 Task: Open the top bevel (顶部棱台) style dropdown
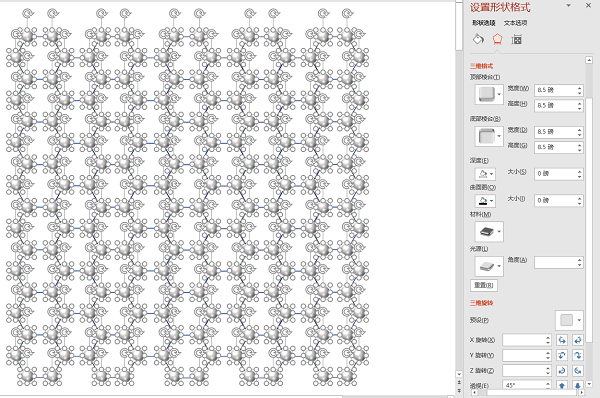coord(489,94)
